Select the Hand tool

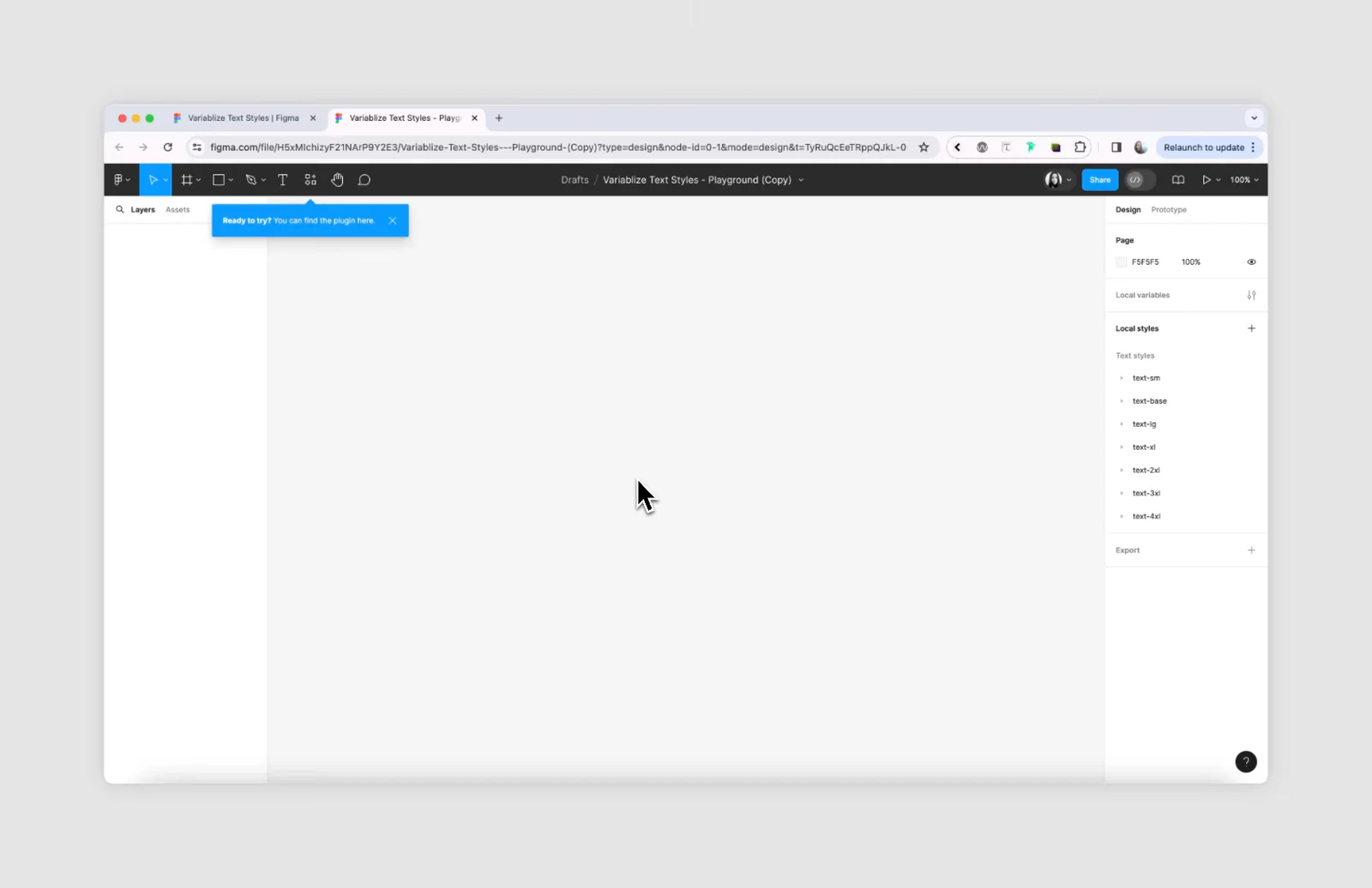coord(337,180)
